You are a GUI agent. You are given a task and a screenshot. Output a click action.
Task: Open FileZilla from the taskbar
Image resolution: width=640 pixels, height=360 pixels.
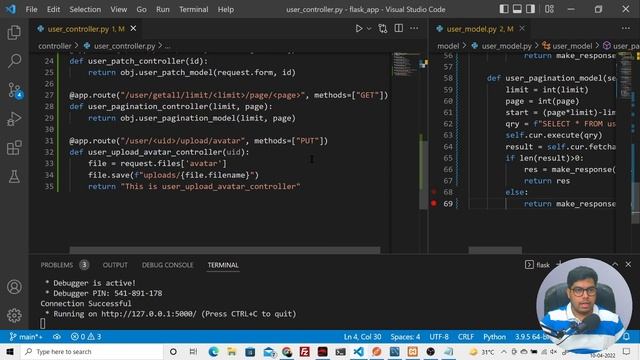point(304,351)
